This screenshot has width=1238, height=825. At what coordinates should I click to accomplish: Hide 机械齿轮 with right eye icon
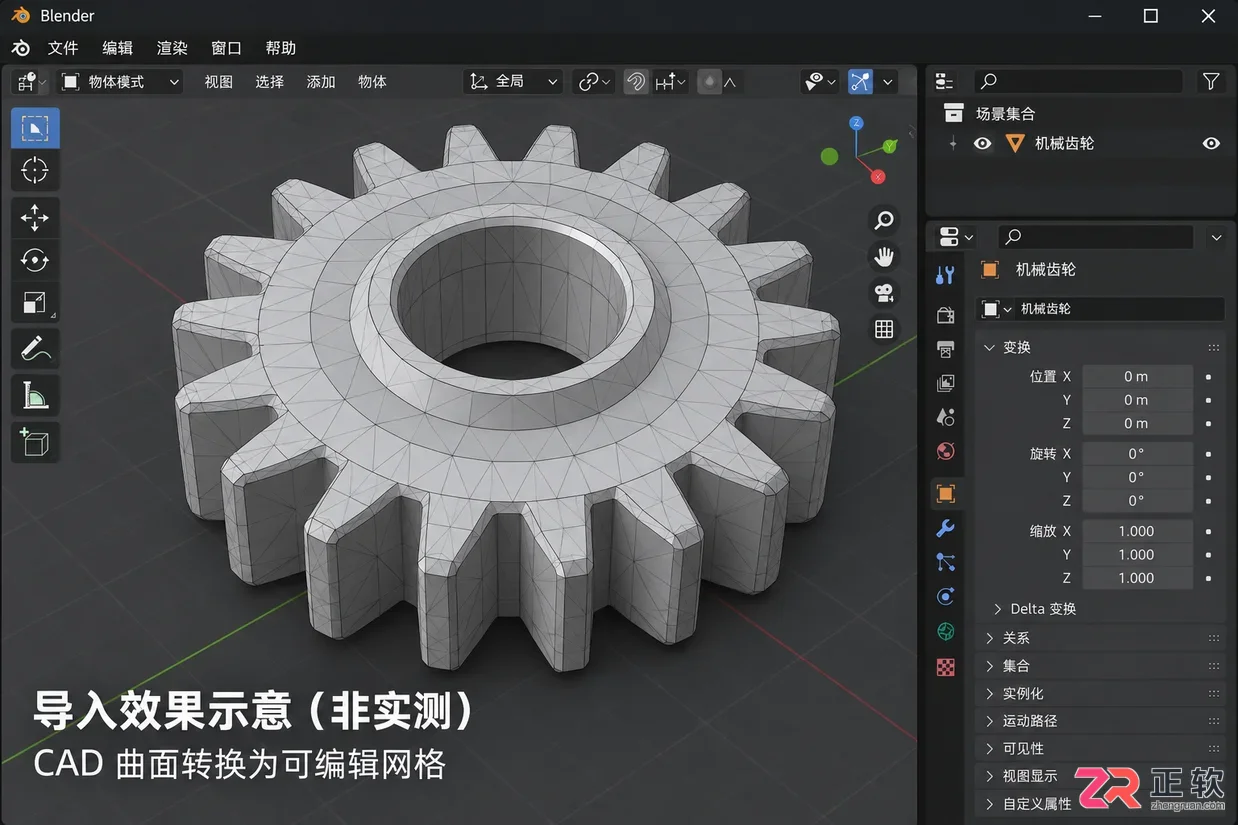[1211, 143]
